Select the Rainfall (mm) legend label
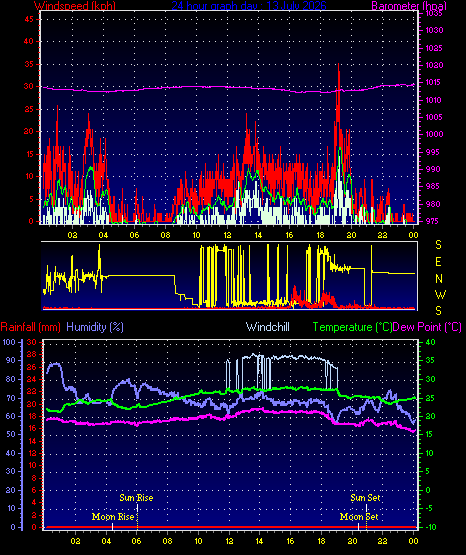Viewport: 466px width, 555px height. pyautogui.click(x=30, y=327)
